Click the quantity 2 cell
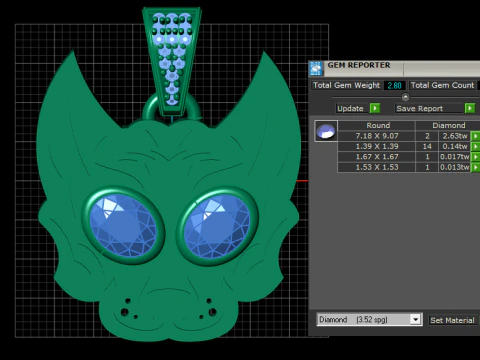This screenshot has height=360, width=480. coord(427,136)
